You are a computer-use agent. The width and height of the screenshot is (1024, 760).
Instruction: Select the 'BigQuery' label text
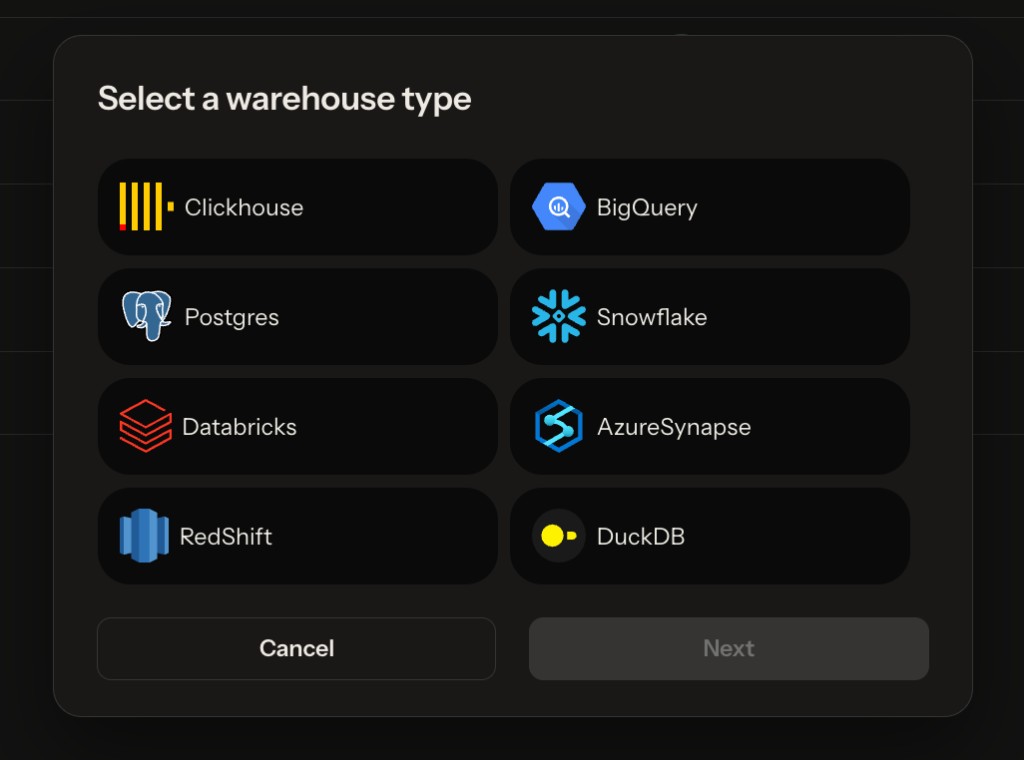click(x=647, y=208)
